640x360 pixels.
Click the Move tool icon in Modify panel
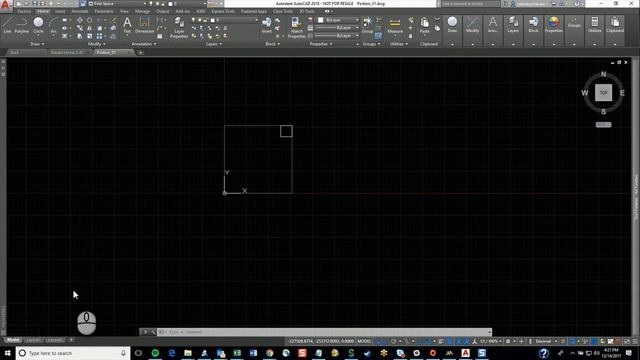80,20
